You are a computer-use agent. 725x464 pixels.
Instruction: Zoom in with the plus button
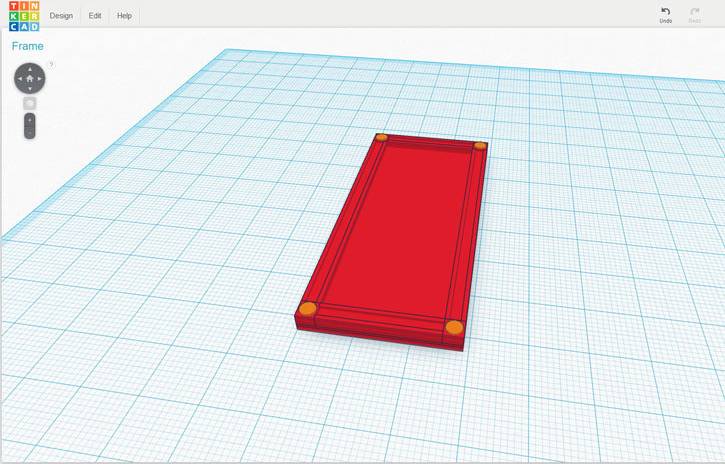click(x=30, y=120)
